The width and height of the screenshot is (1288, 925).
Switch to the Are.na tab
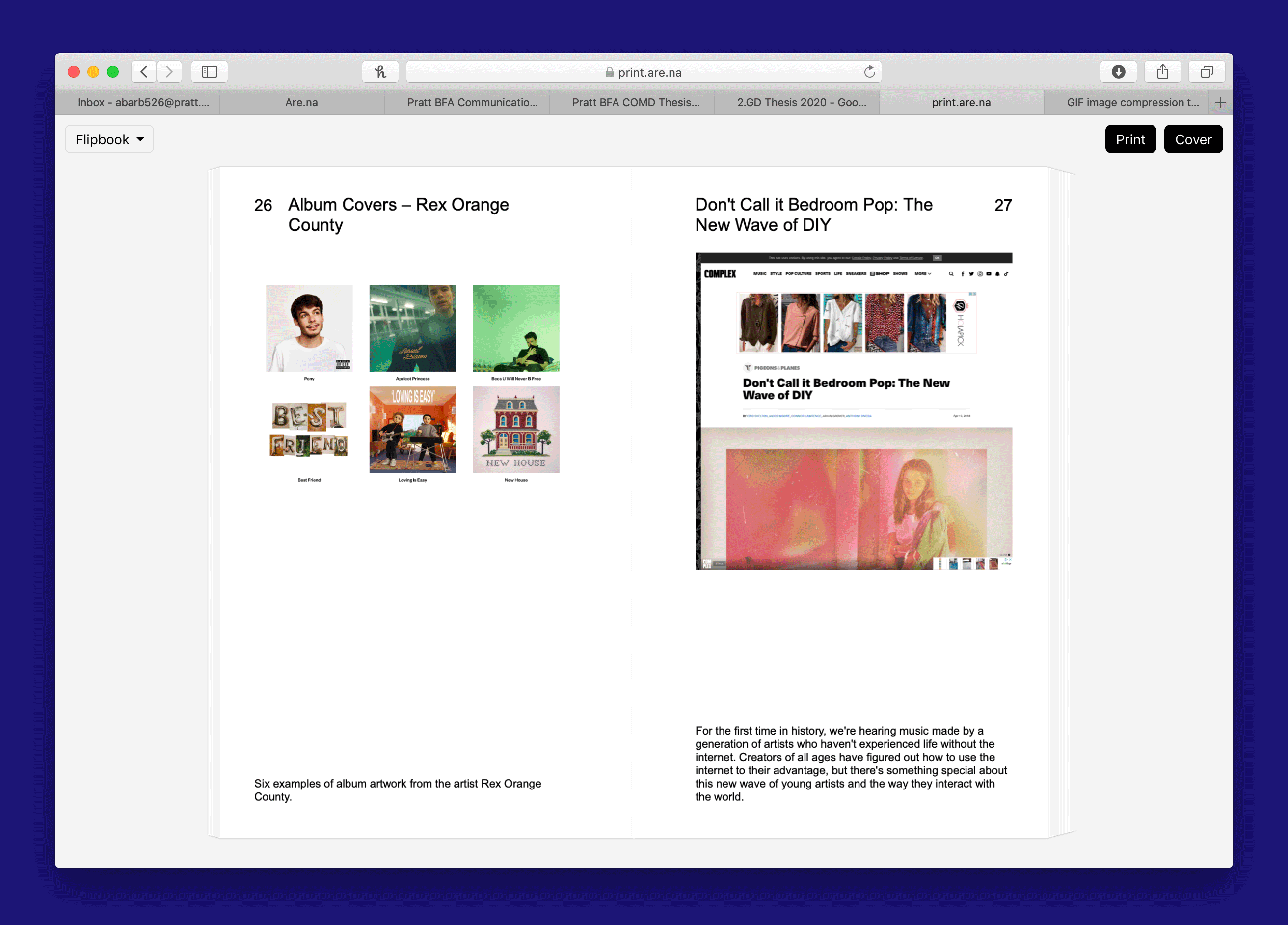click(301, 102)
